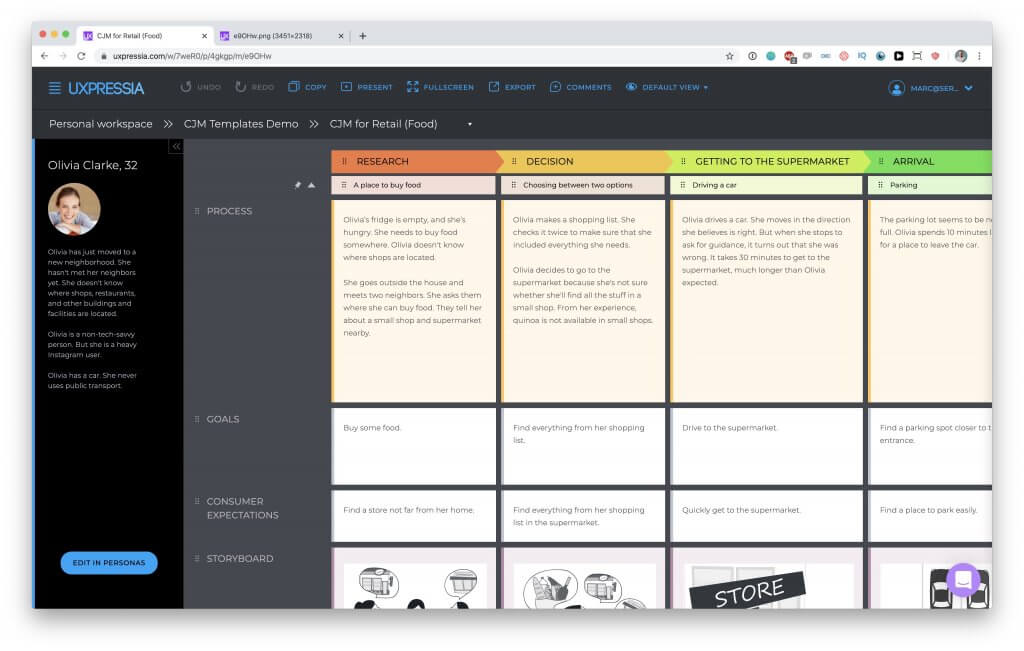Open the Comments panel
The width and height of the screenshot is (1024, 651).
point(556,87)
